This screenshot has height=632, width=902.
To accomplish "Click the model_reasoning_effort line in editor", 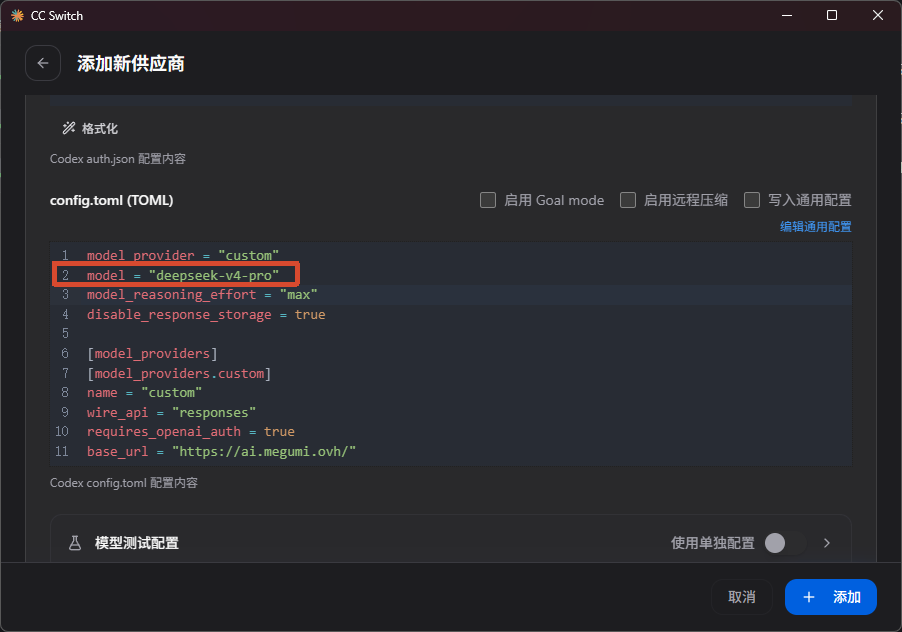I will tap(202, 294).
